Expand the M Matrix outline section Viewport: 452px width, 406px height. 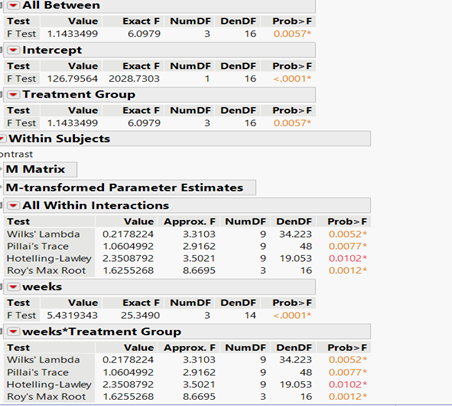point(2,169)
